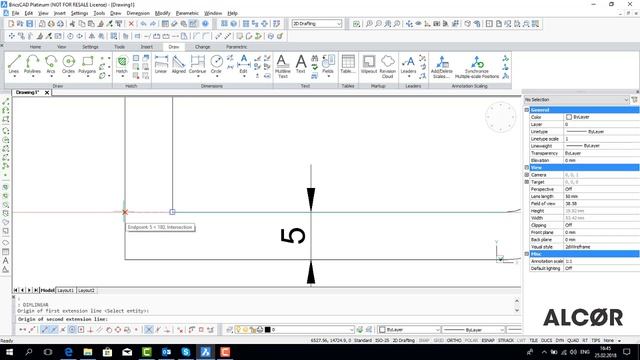Select the Arcs drawing tool
640x360 pixels.
coord(51,64)
